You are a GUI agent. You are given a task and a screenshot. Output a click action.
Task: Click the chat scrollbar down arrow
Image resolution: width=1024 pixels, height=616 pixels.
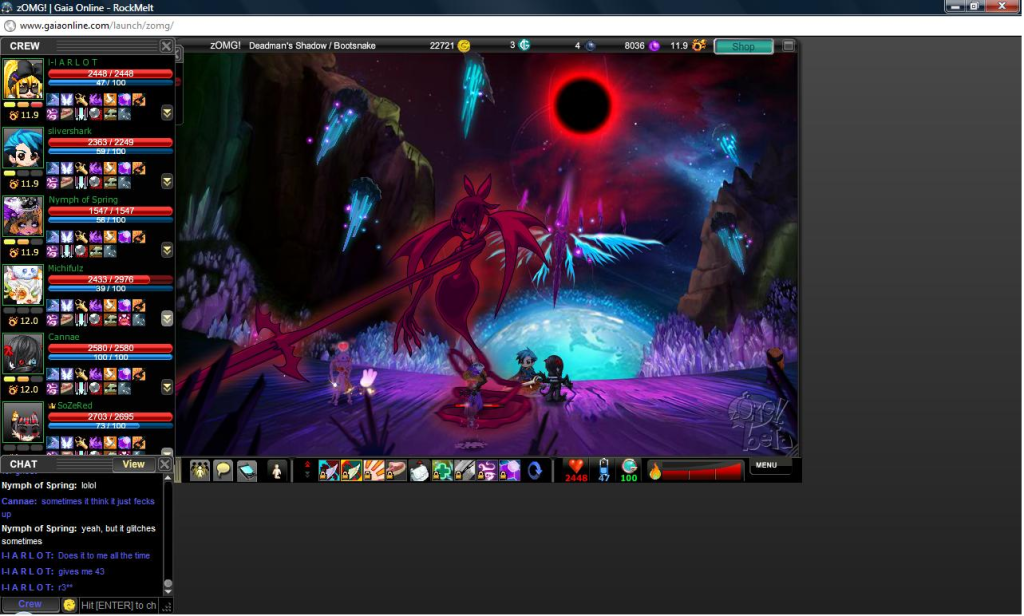point(168,592)
